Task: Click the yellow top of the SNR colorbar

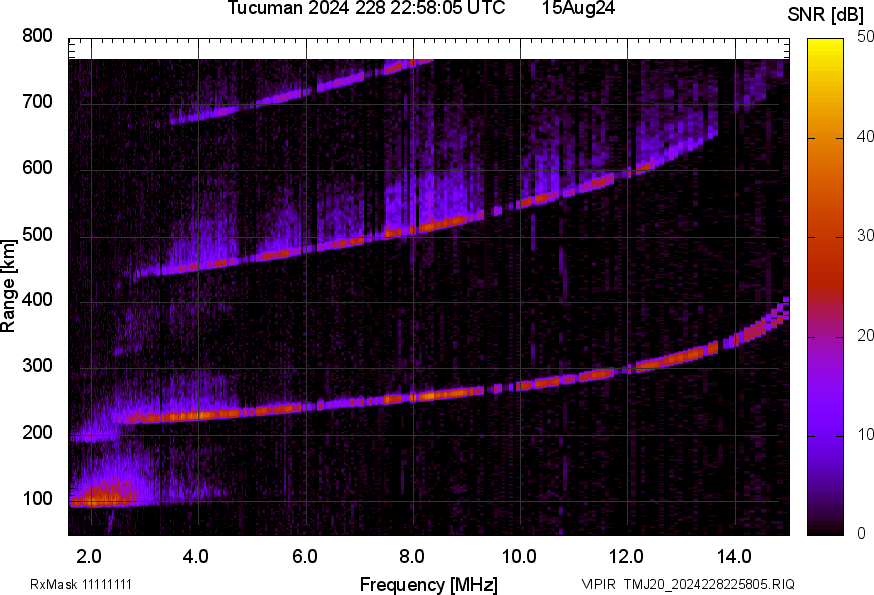Action: coord(826,47)
